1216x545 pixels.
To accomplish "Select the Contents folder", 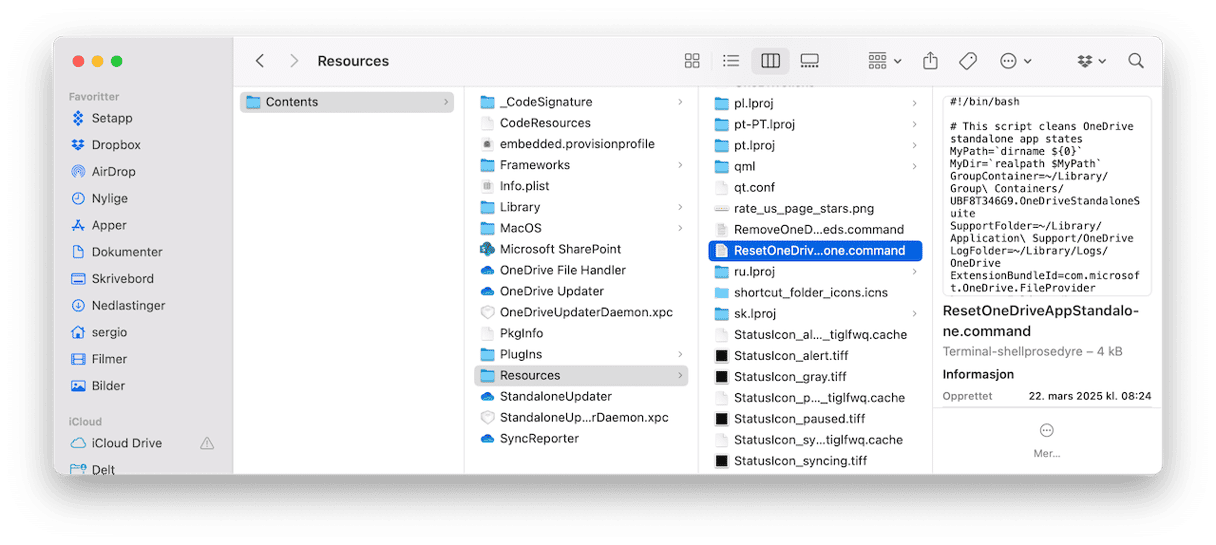I will point(347,102).
